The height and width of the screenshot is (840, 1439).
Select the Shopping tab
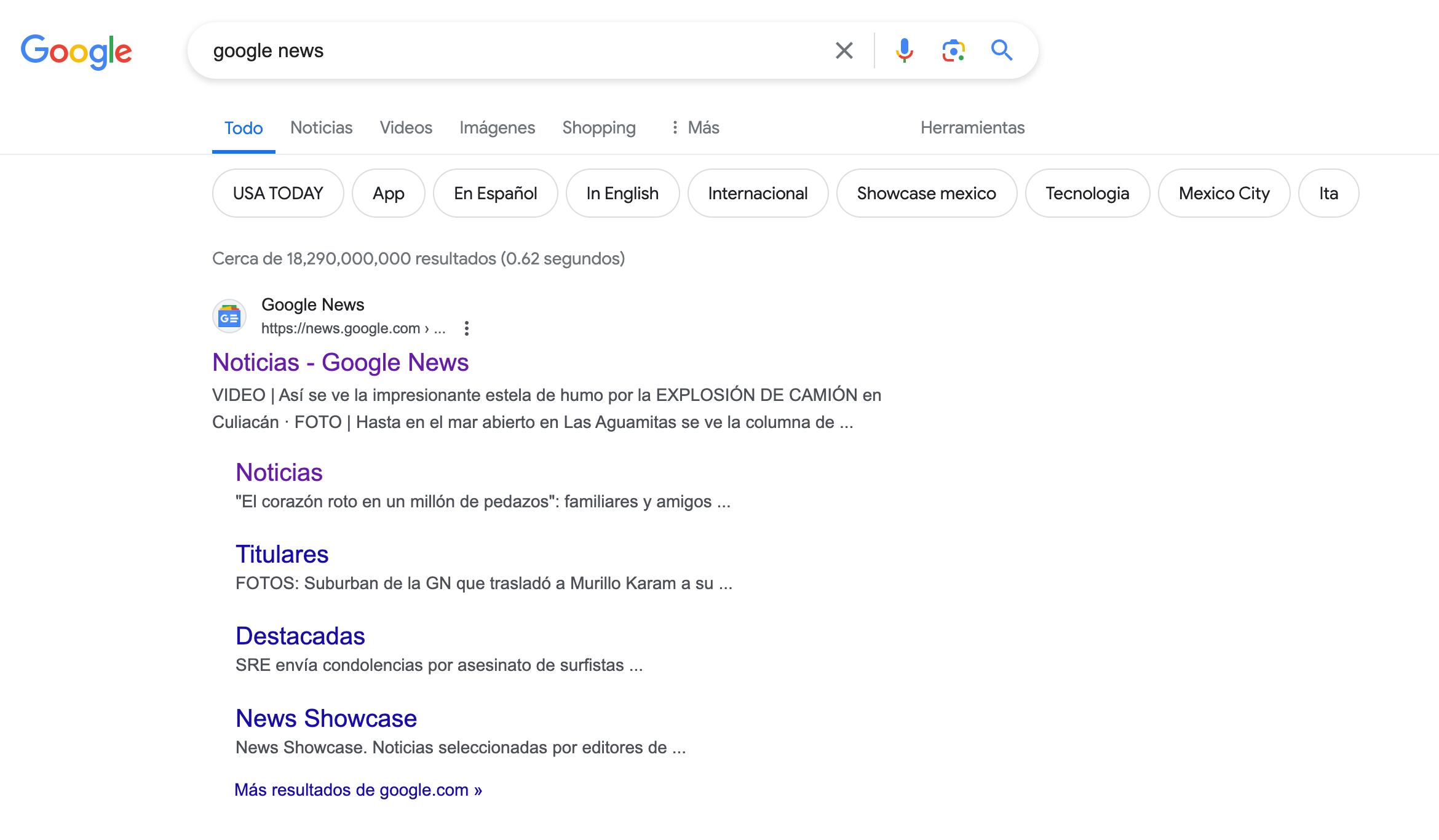(598, 128)
